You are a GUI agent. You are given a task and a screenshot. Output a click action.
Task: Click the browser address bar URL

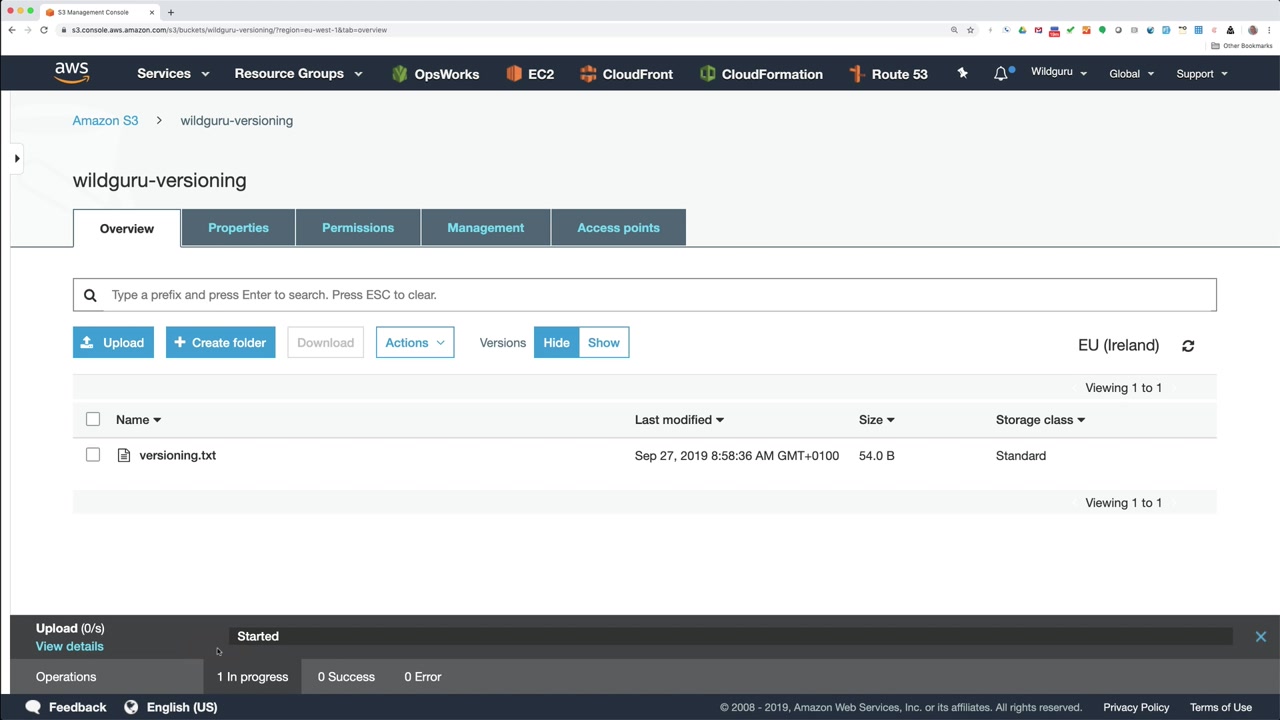229,30
